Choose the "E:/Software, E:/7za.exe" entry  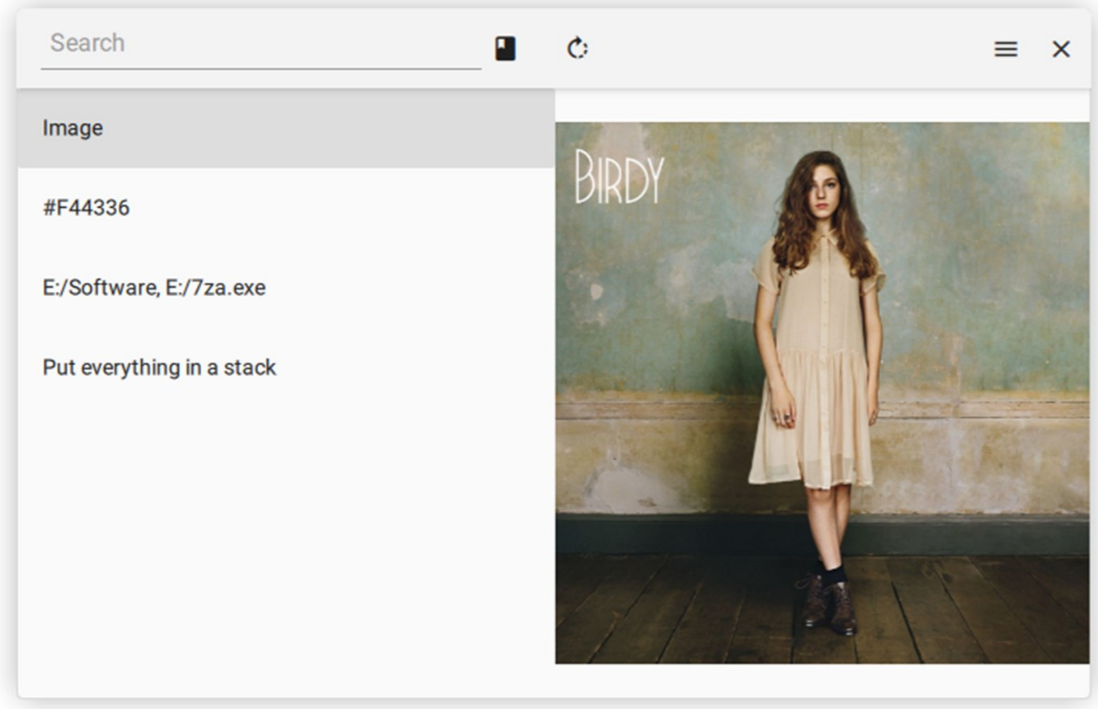click(285, 288)
